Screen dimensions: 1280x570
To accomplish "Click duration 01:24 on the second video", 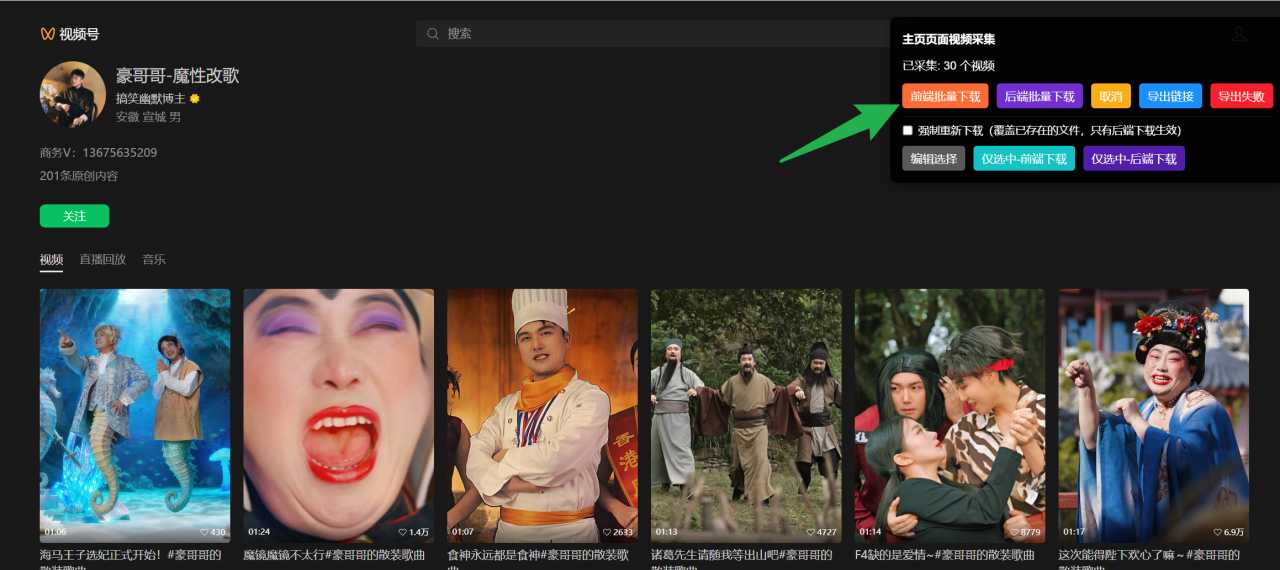I will pos(259,532).
